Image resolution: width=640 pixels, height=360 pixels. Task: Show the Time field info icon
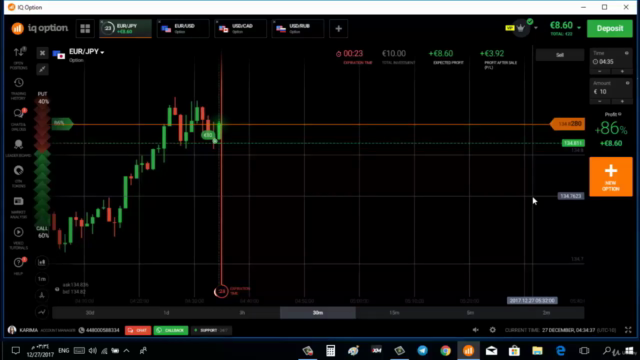[627, 53]
